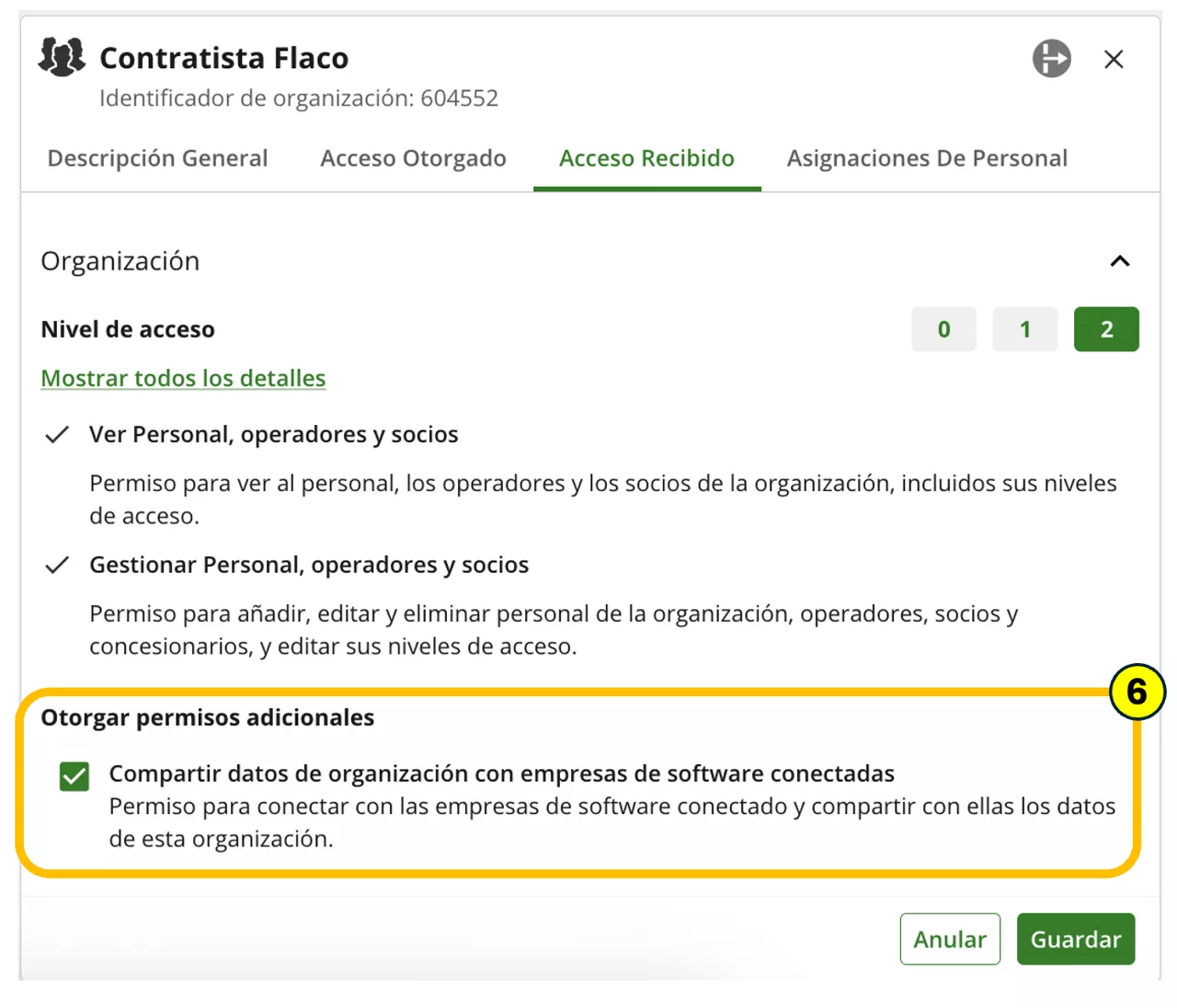Close the Contratista Flaco dialog
The width and height of the screenshot is (1177, 1008).
1114,59
